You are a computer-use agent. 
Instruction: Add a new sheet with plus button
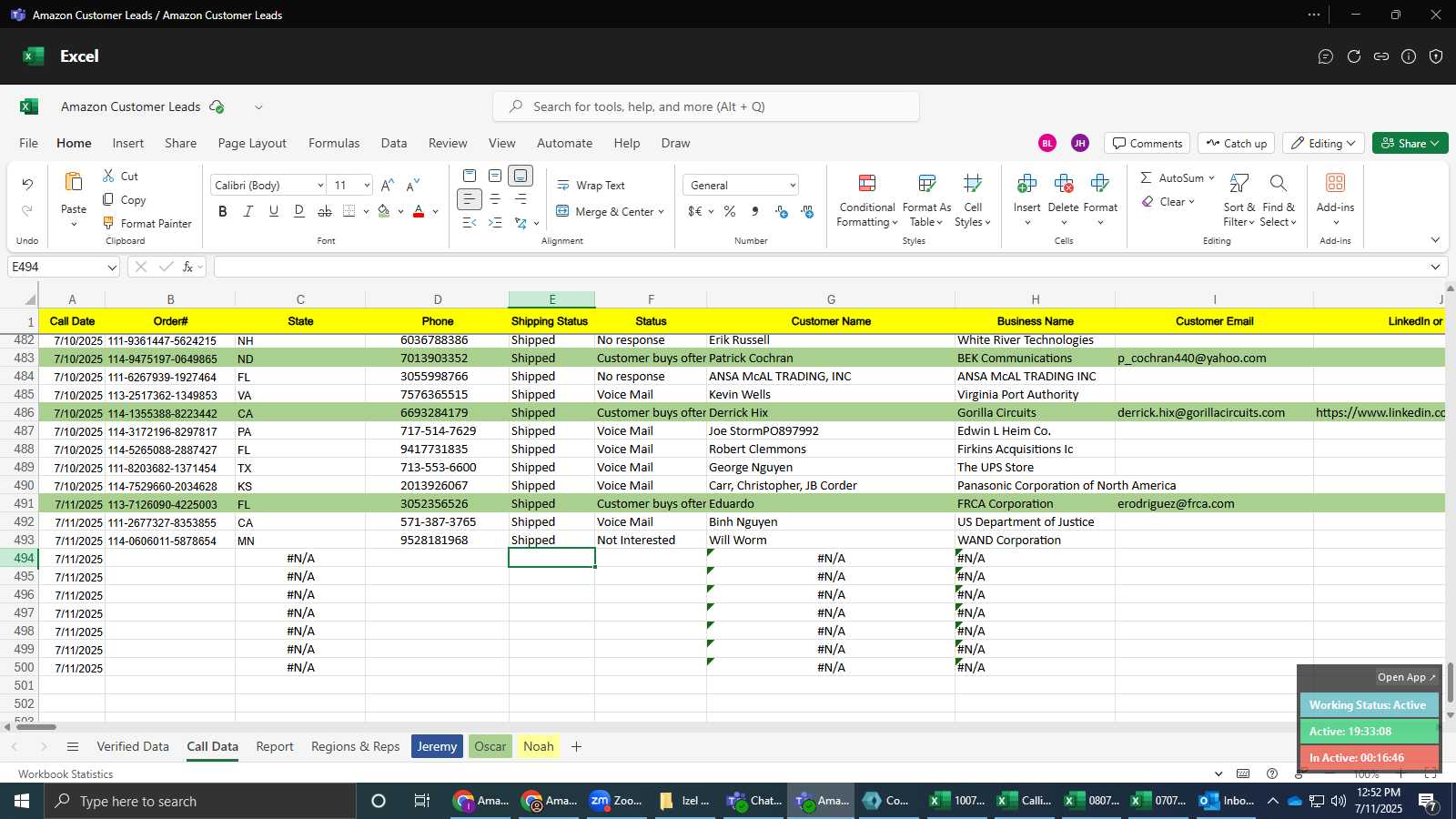click(x=576, y=746)
